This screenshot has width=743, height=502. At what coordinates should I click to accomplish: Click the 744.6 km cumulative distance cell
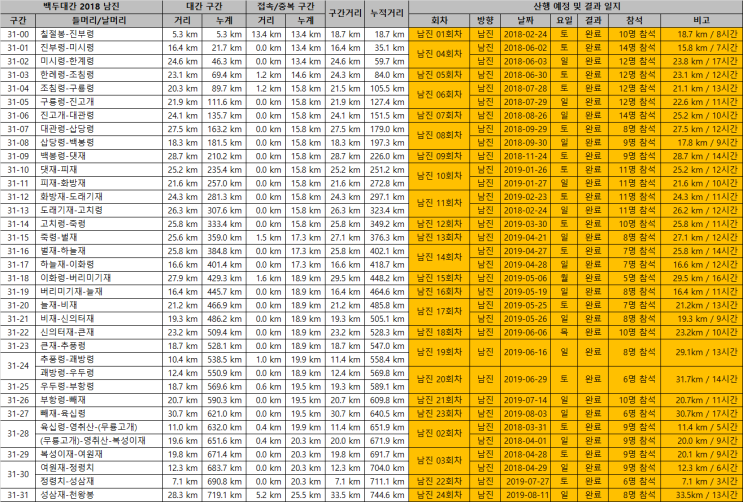point(387,495)
